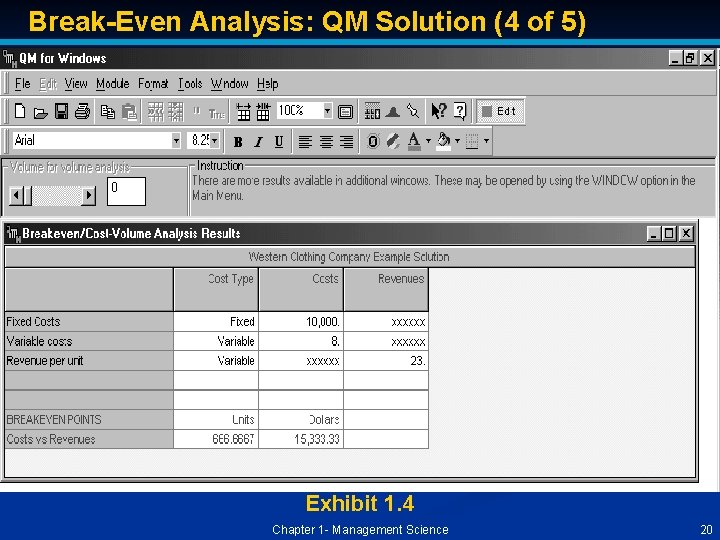
Task: Click the Revenues column header
Action: coord(386,290)
